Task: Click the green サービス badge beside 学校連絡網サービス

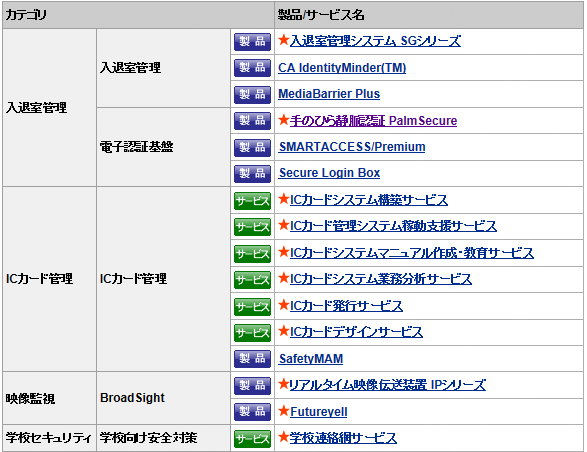Action: [252, 439]
